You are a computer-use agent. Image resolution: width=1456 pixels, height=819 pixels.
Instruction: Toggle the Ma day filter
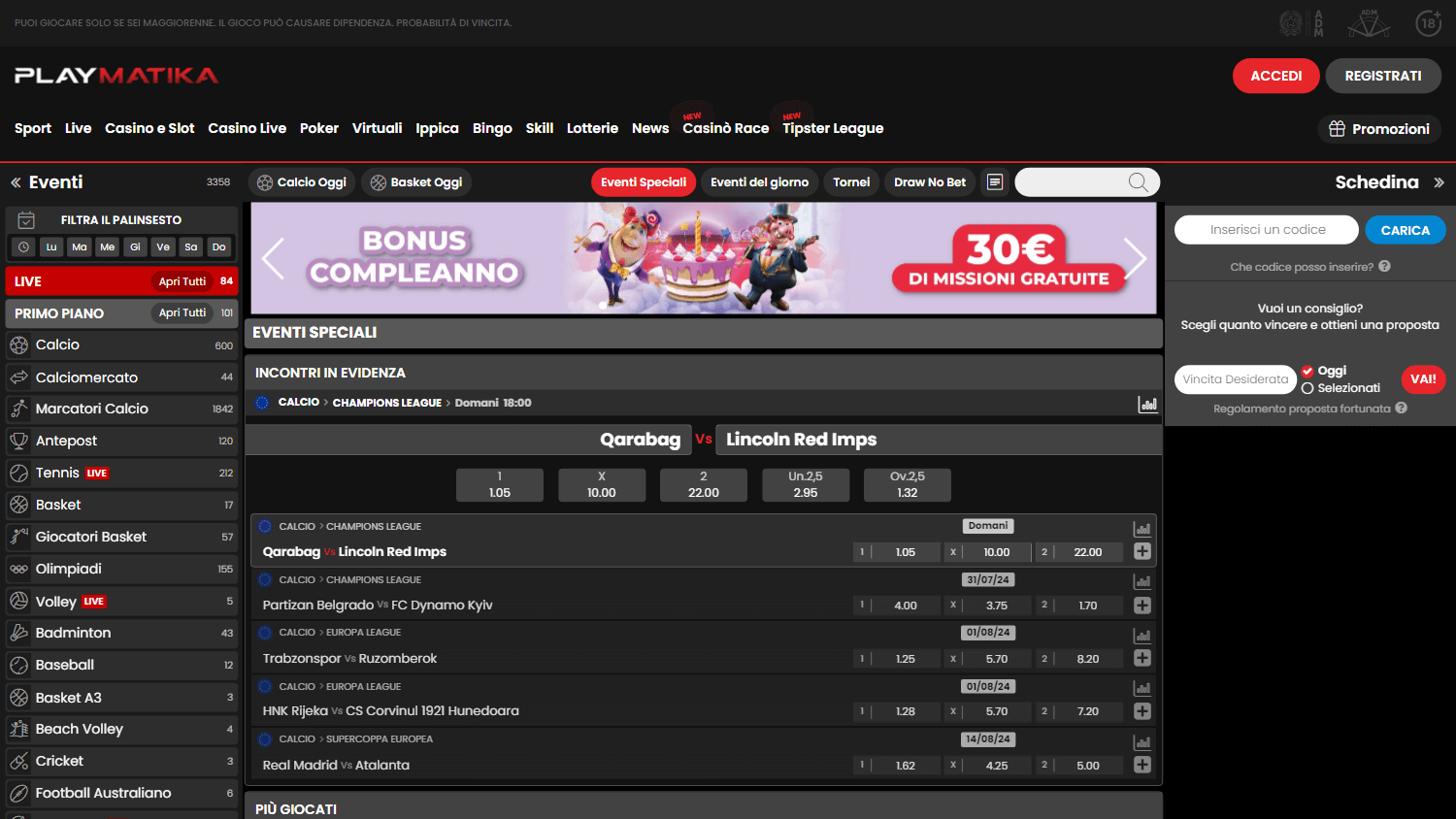tap(80, 247)
